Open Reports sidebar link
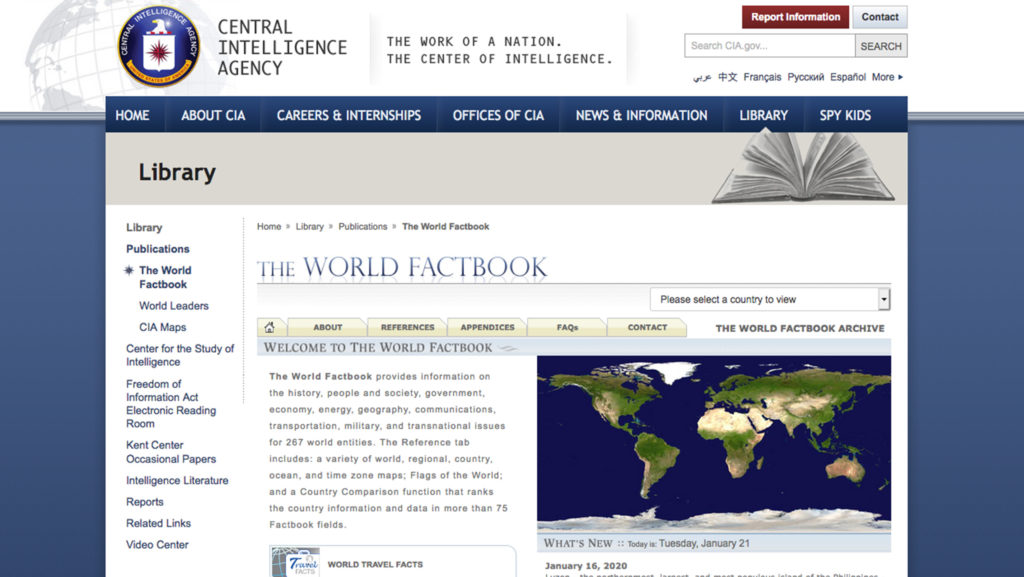This screenshot has height=577, width=1024. tap(144, 502)
